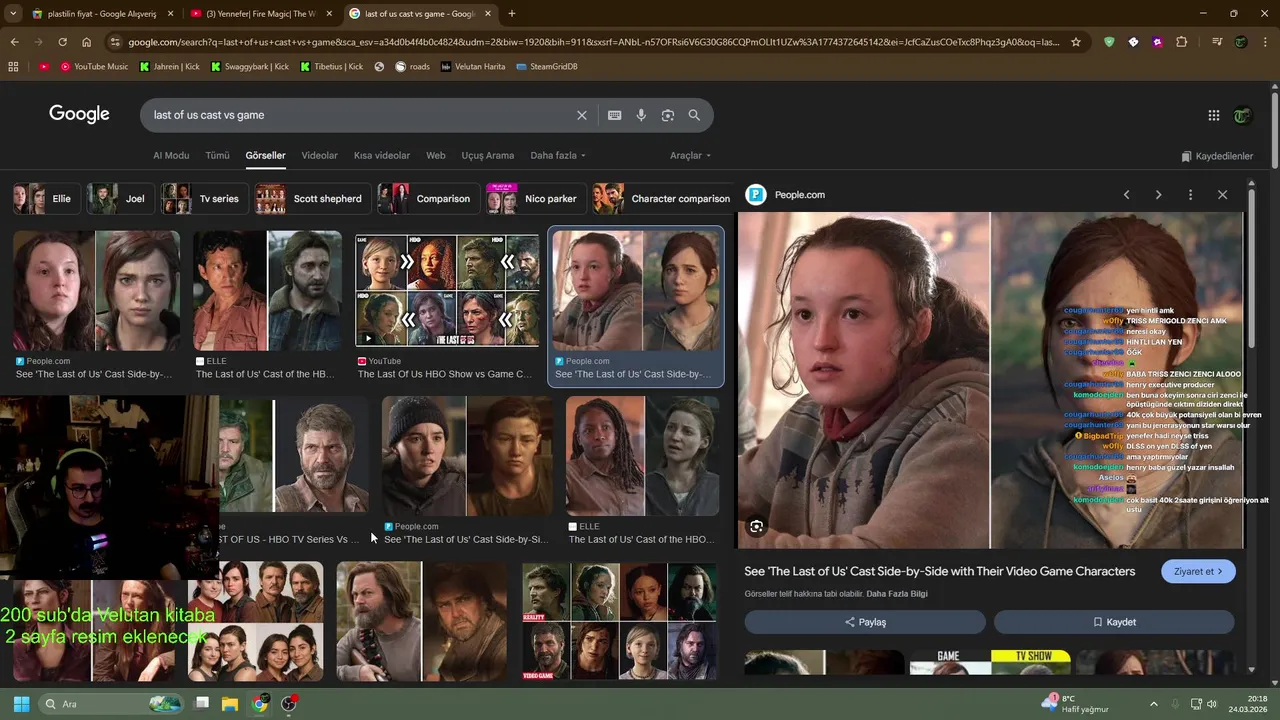This screenshot has height=720, width=1280.
Task: Open the Google account avatar
Action: [1242, 115]
